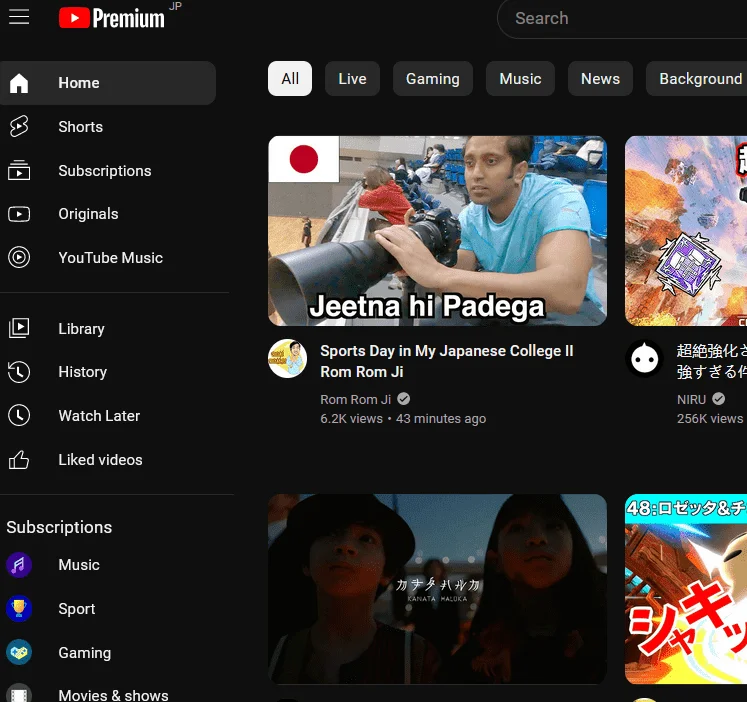Open the NIRU game video thumbnail
The width and height of the screenshot is (747, 702).
point(686,231)
